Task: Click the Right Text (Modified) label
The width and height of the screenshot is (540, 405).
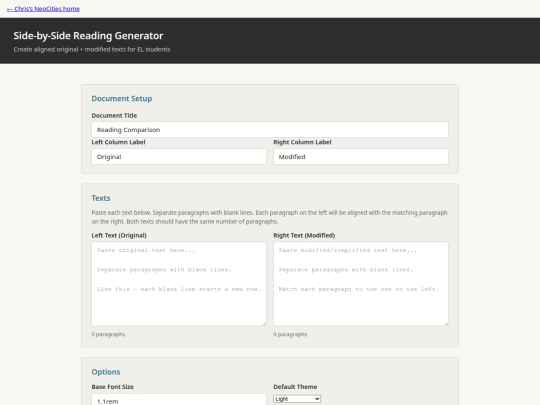Action: (304, 236)
